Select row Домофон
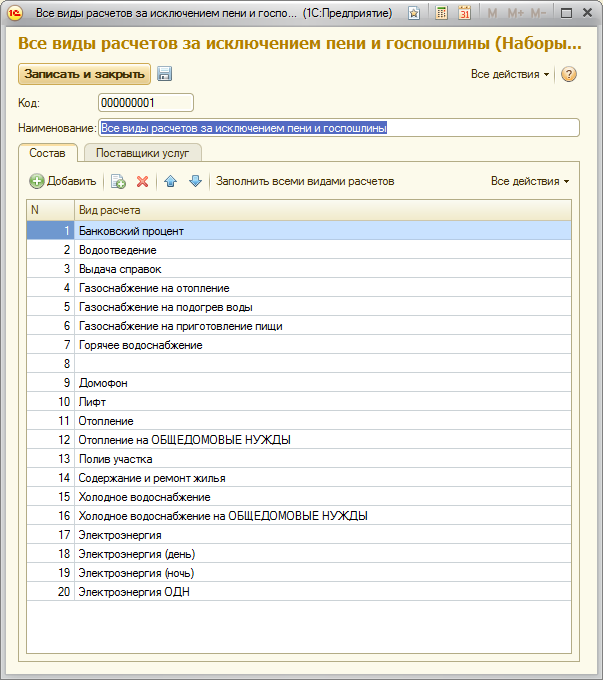 [x=299, y=383]
